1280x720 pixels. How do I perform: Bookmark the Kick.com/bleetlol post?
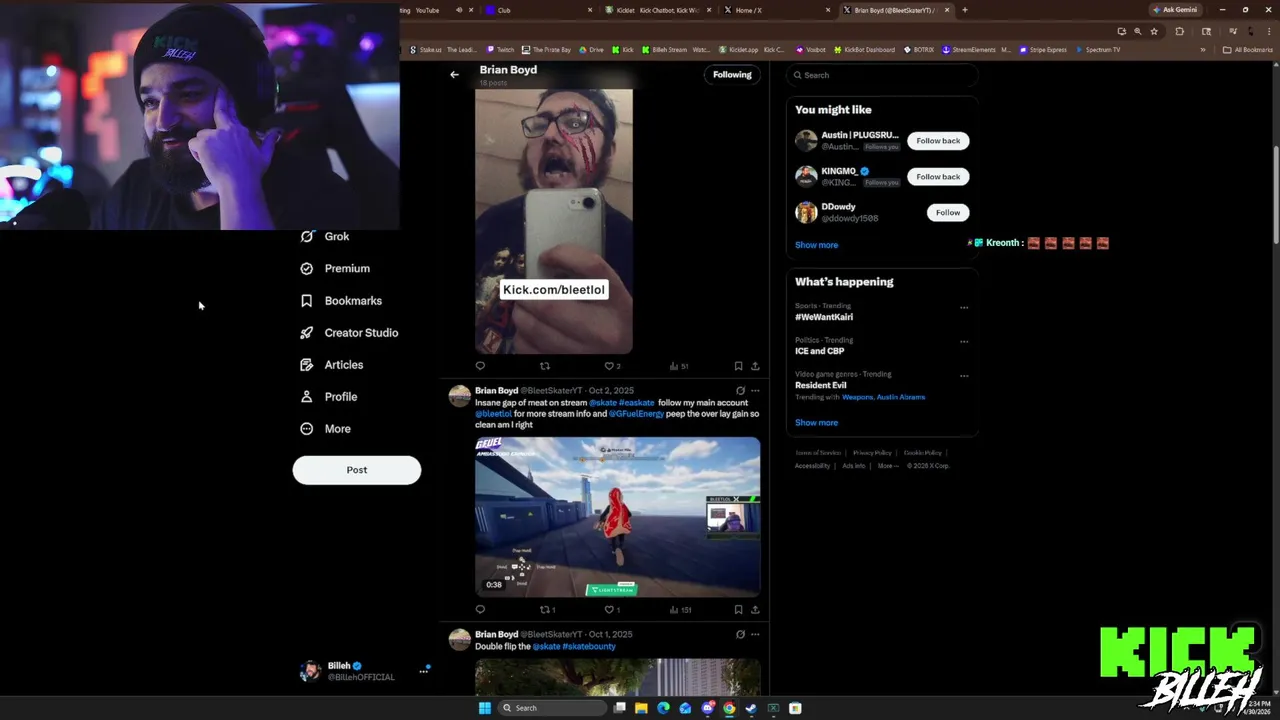(738, 366)
